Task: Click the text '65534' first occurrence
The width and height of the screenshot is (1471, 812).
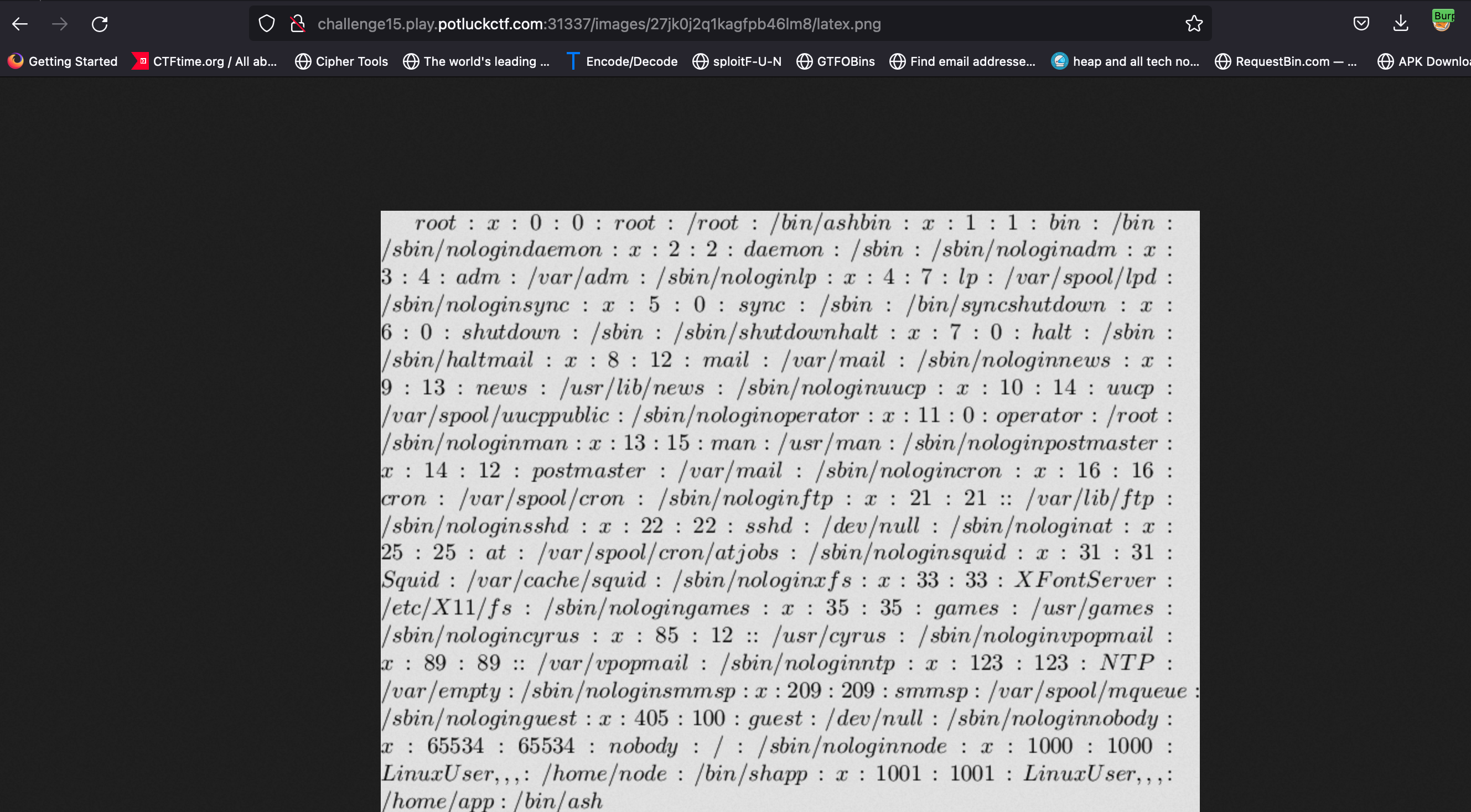Action: coord(455,746)
